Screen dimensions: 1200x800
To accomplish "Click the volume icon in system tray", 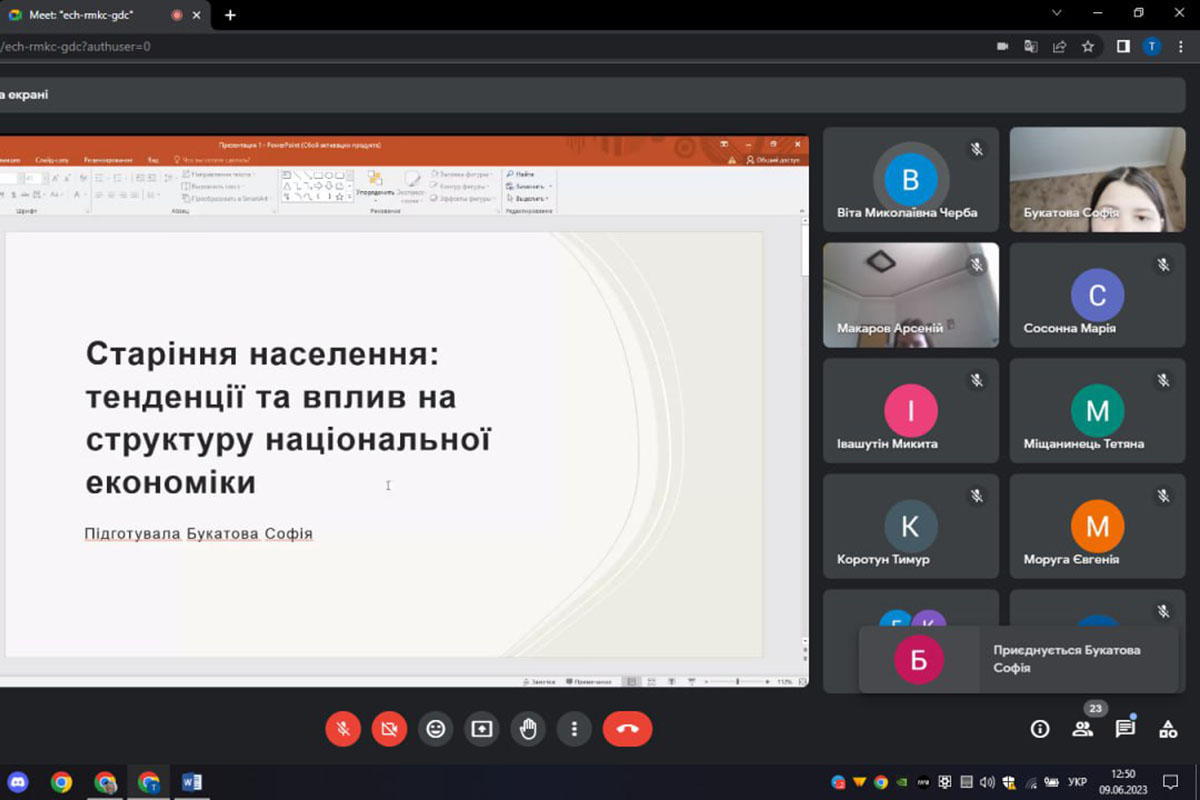I will pyautogui.click(x=988, y=782).
